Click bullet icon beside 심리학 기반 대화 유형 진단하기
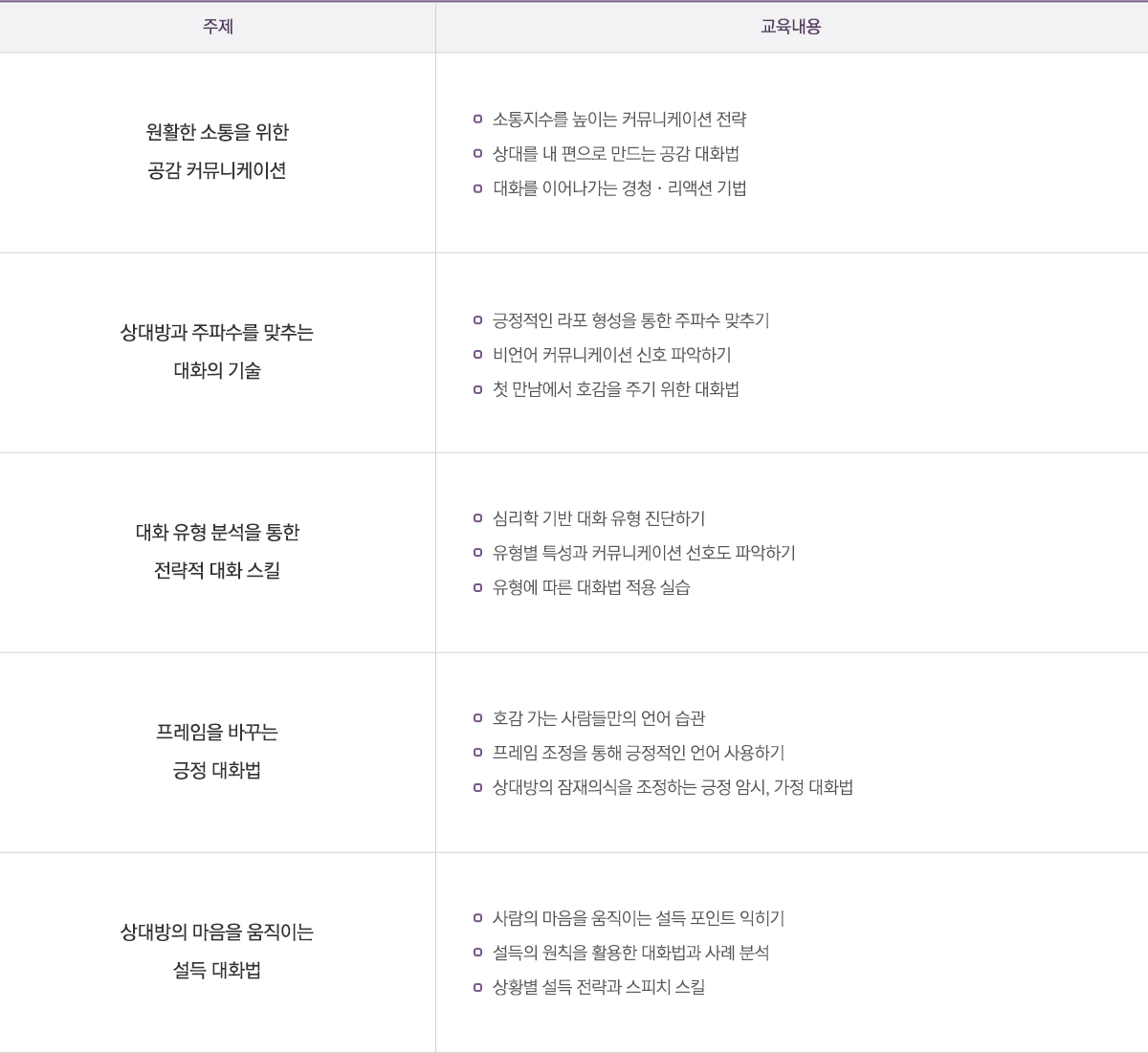This screenshot has height=1053, width=1148. coord(477,518)
